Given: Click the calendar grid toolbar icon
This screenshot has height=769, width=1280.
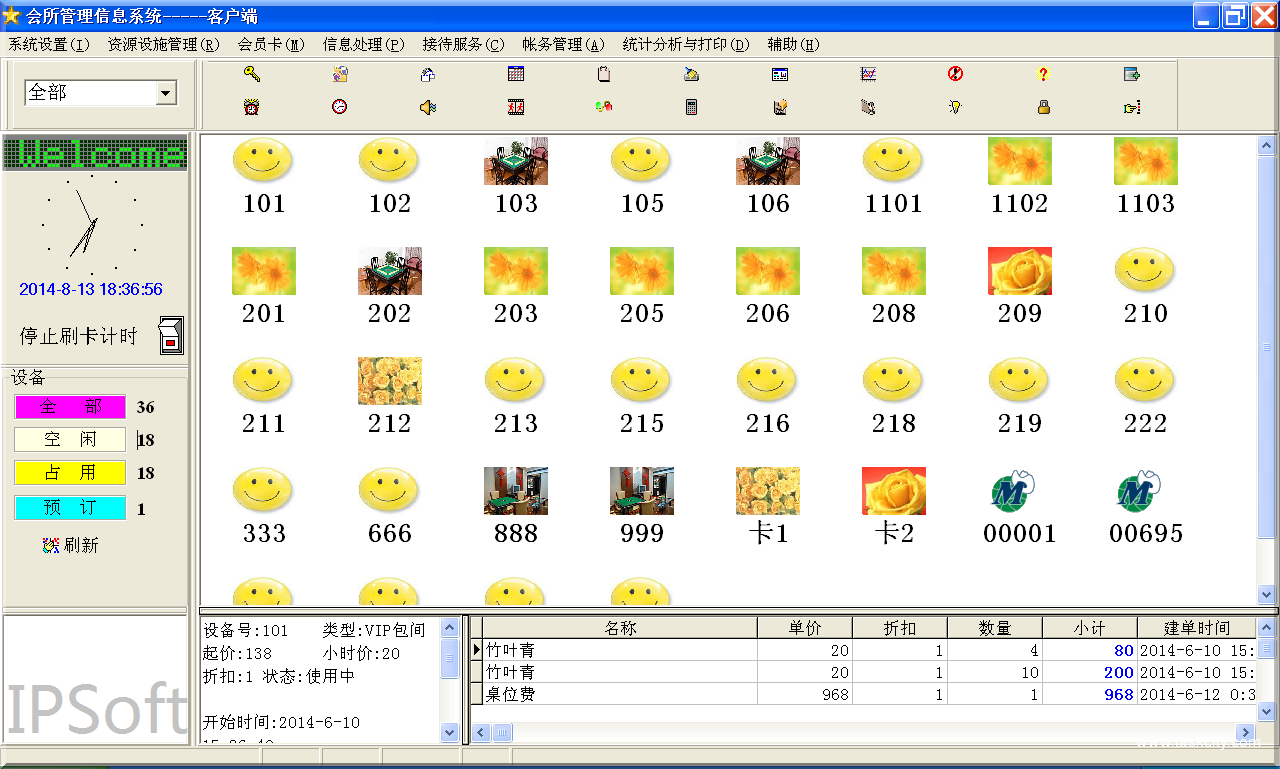Looking at the screenshot, I should (516, 74).
